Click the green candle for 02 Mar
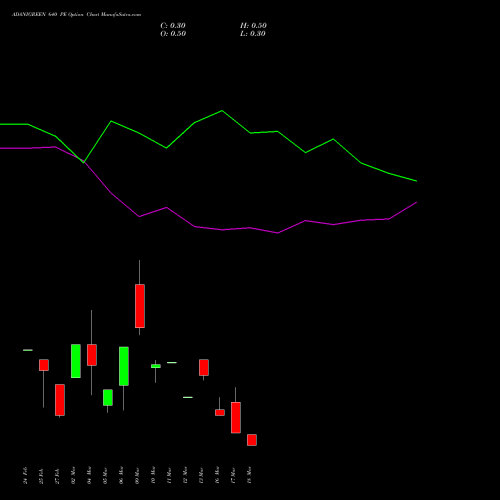 76,361
